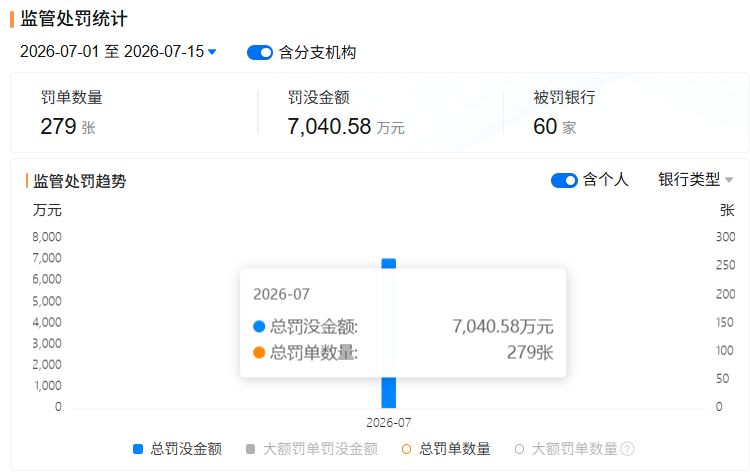Viewport: 750px width, 472px height.
Task: Click the 监管处罚统计 heading
Action: [x=74, y=19]
